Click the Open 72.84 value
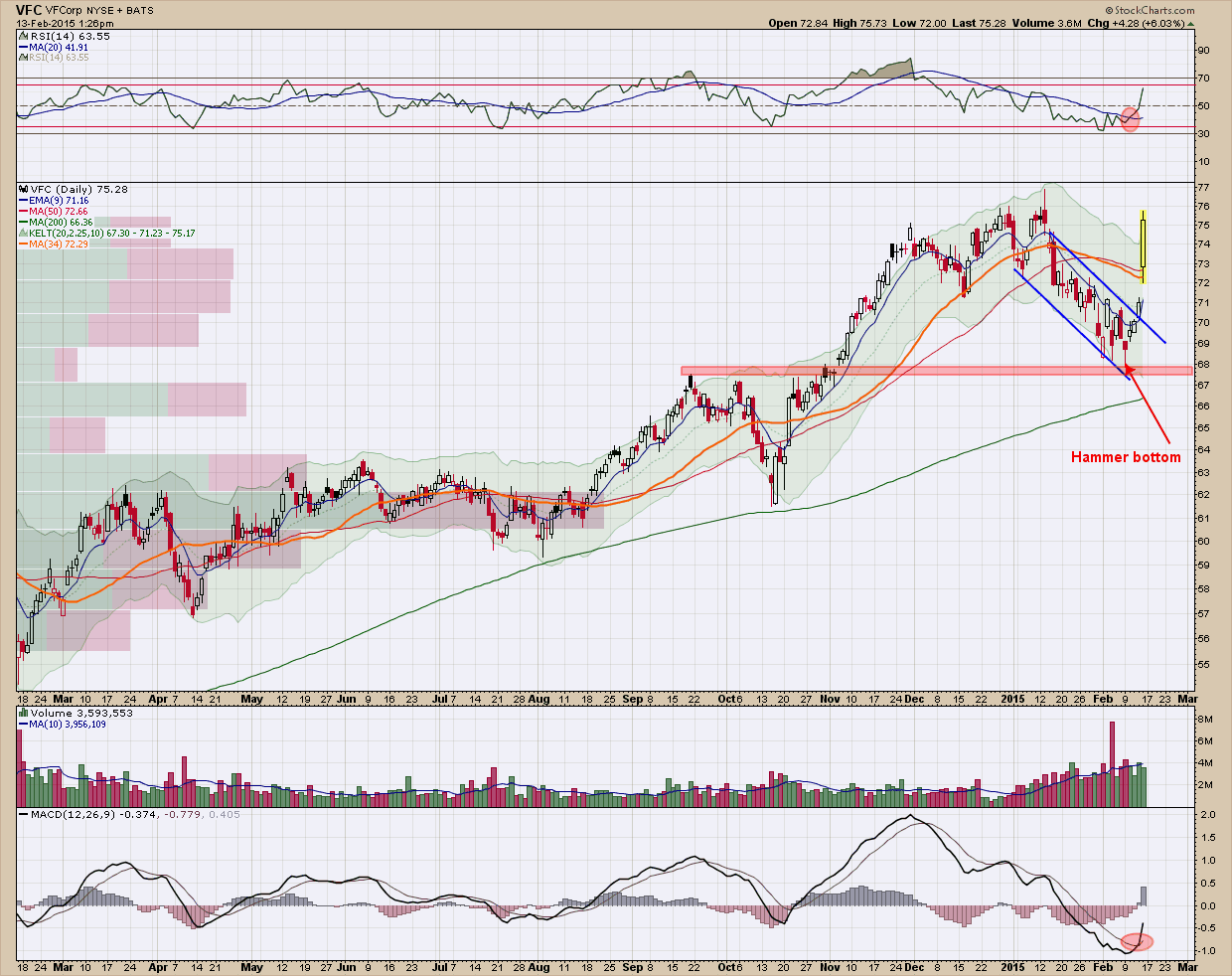The height and width of the screenshot is (976, 1232). click(800, 23)
